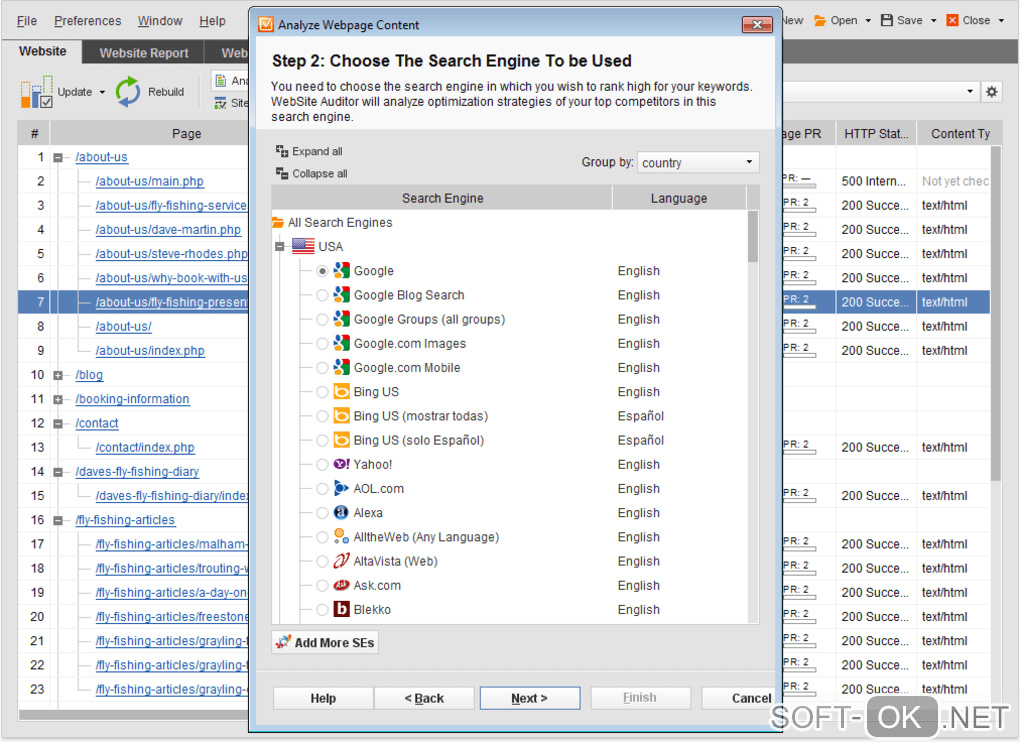Click the green Rebuild arrows icon

coord(128,92)
